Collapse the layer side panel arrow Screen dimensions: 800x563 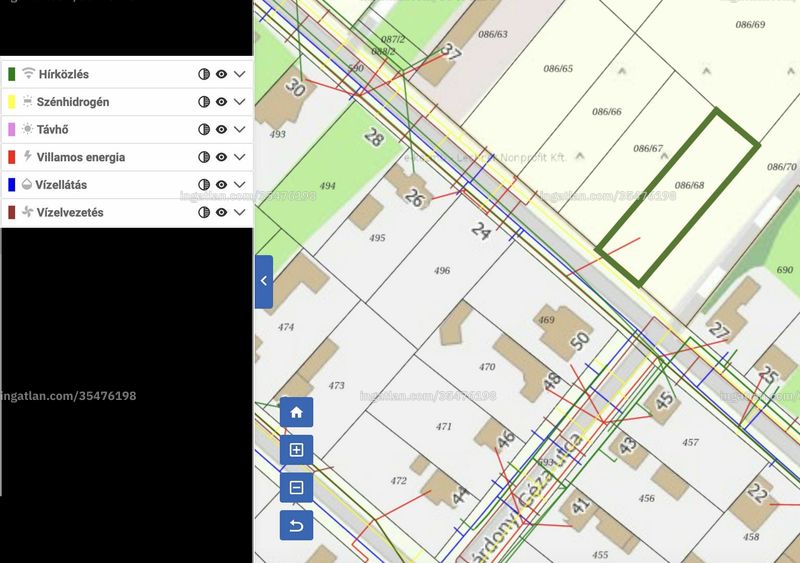click(x=264, y=281)
